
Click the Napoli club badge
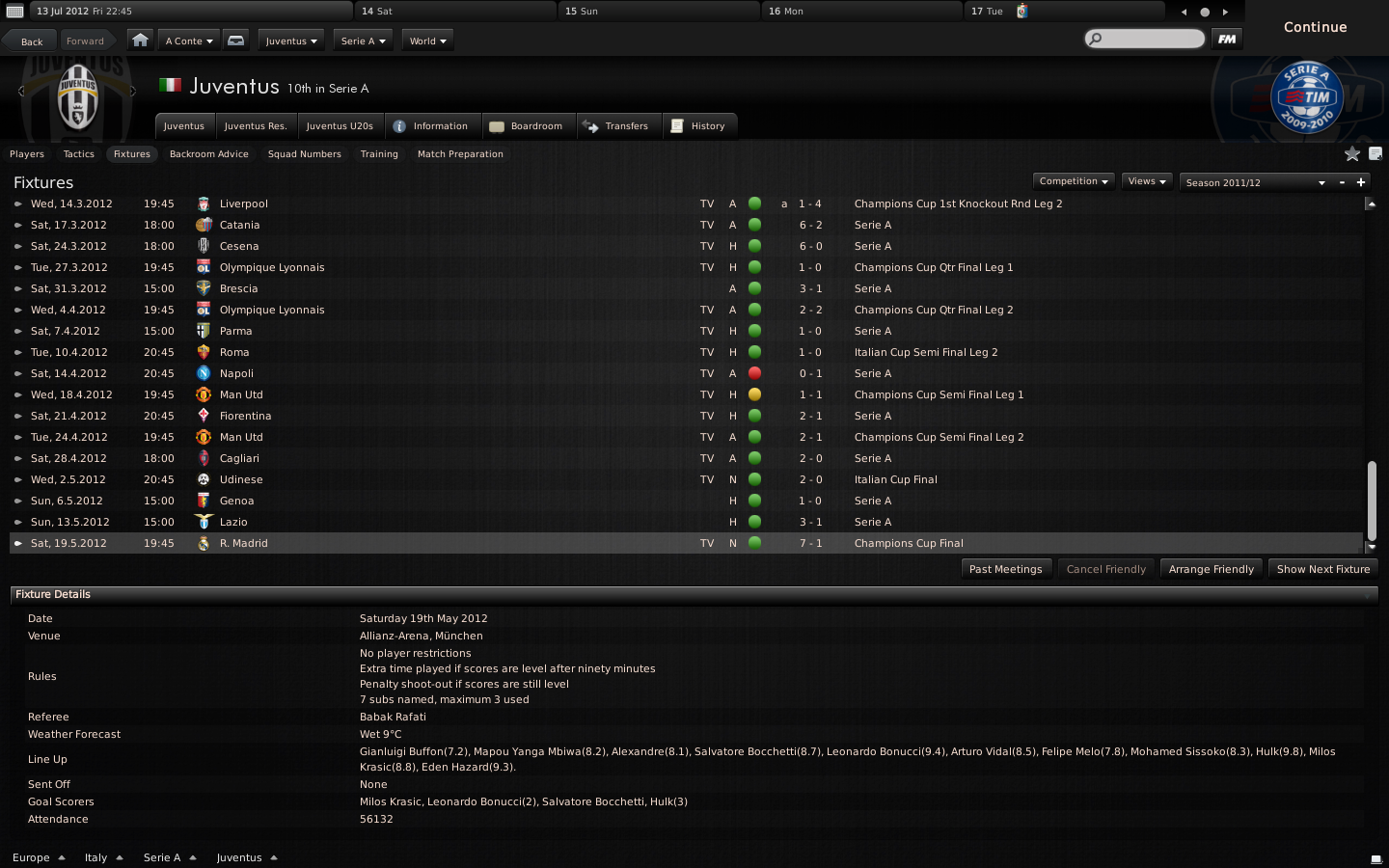tap(204, 373)
